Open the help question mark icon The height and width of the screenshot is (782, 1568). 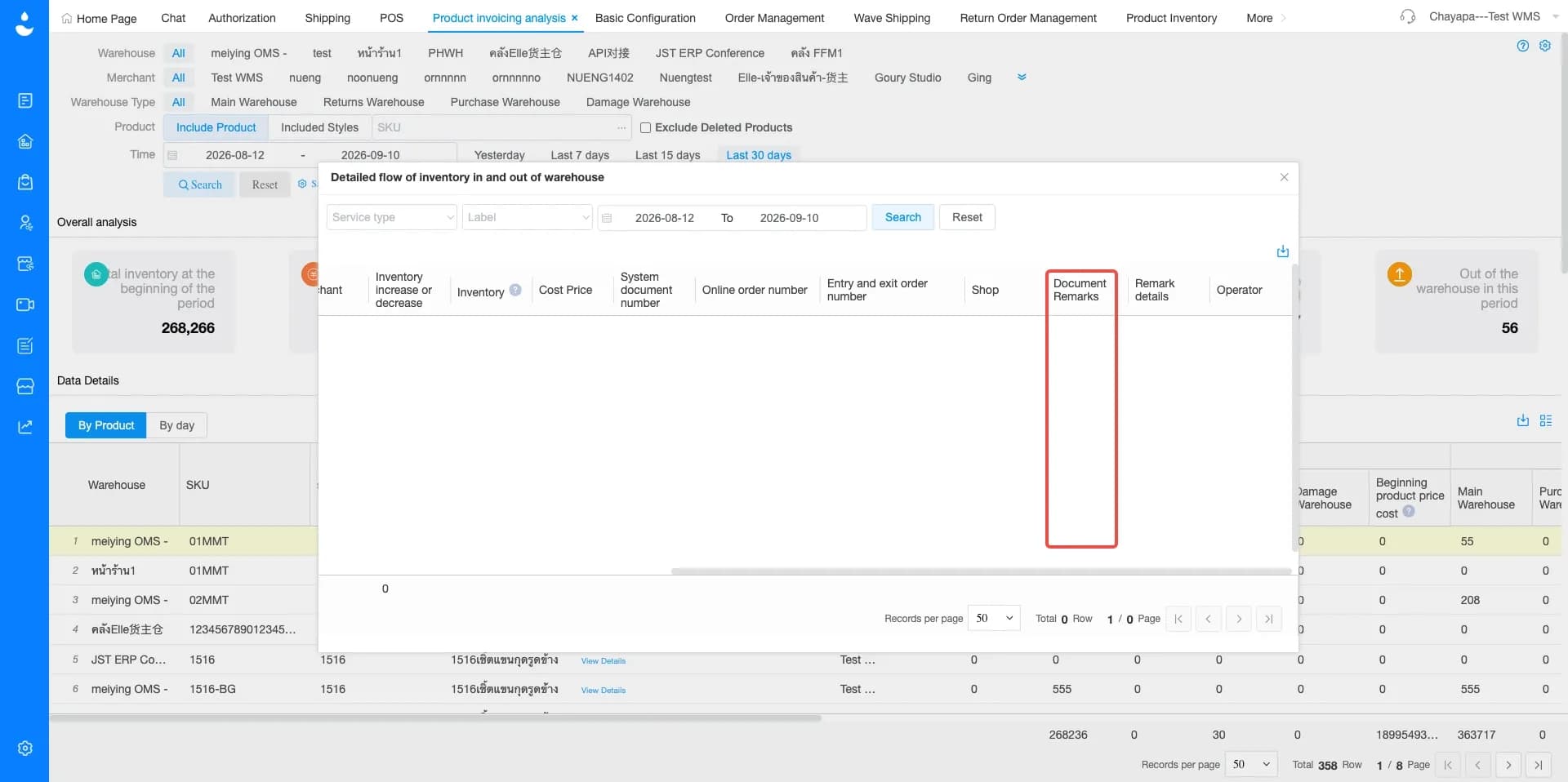click(x=1523, y=46)
